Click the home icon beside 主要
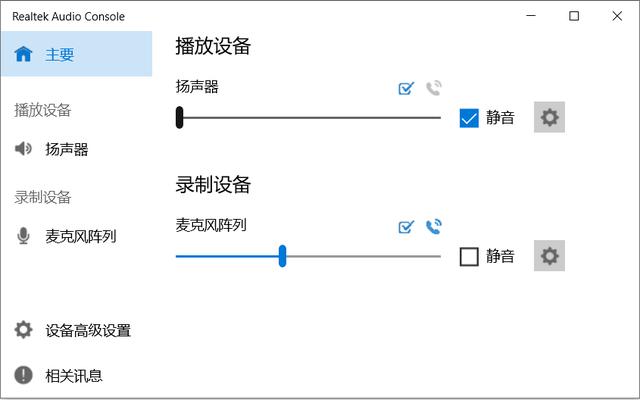Image resolution: width=640 pixels, height=400 pixels. pyautogui.click(x=23, y=54)
